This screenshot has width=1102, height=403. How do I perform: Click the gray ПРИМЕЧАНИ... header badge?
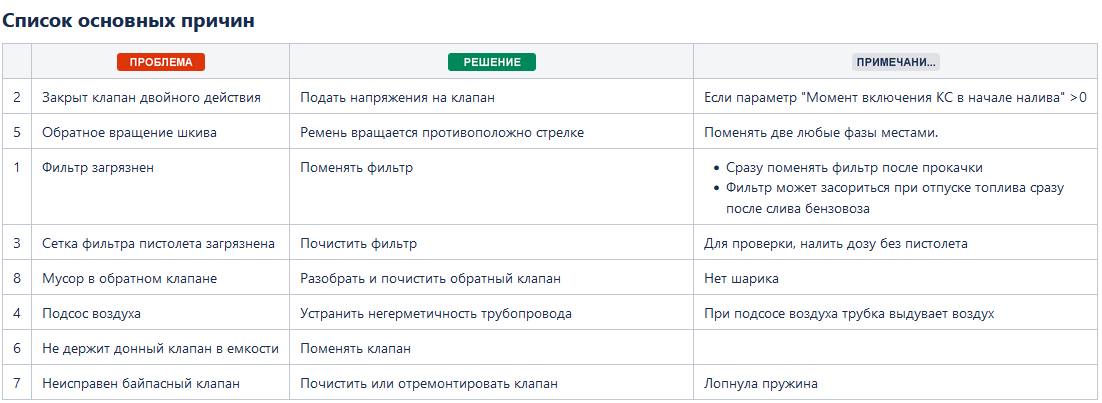pos(896,62)
